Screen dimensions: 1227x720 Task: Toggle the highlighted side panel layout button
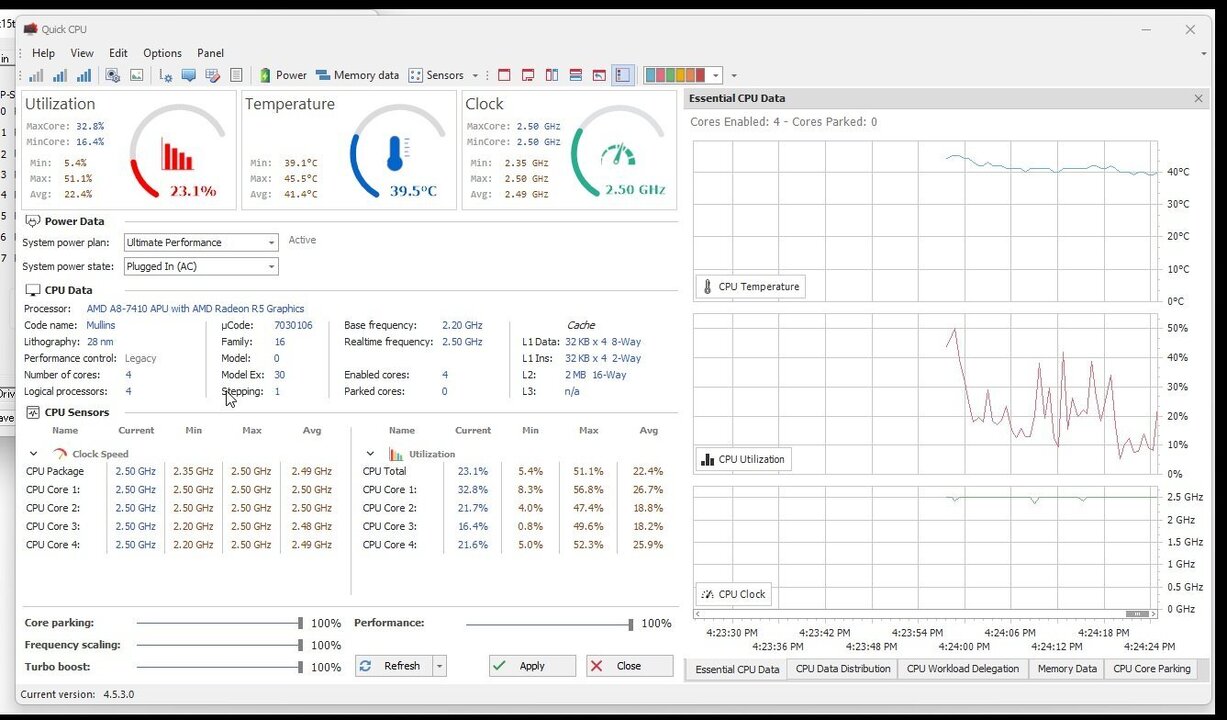(623, 75)
